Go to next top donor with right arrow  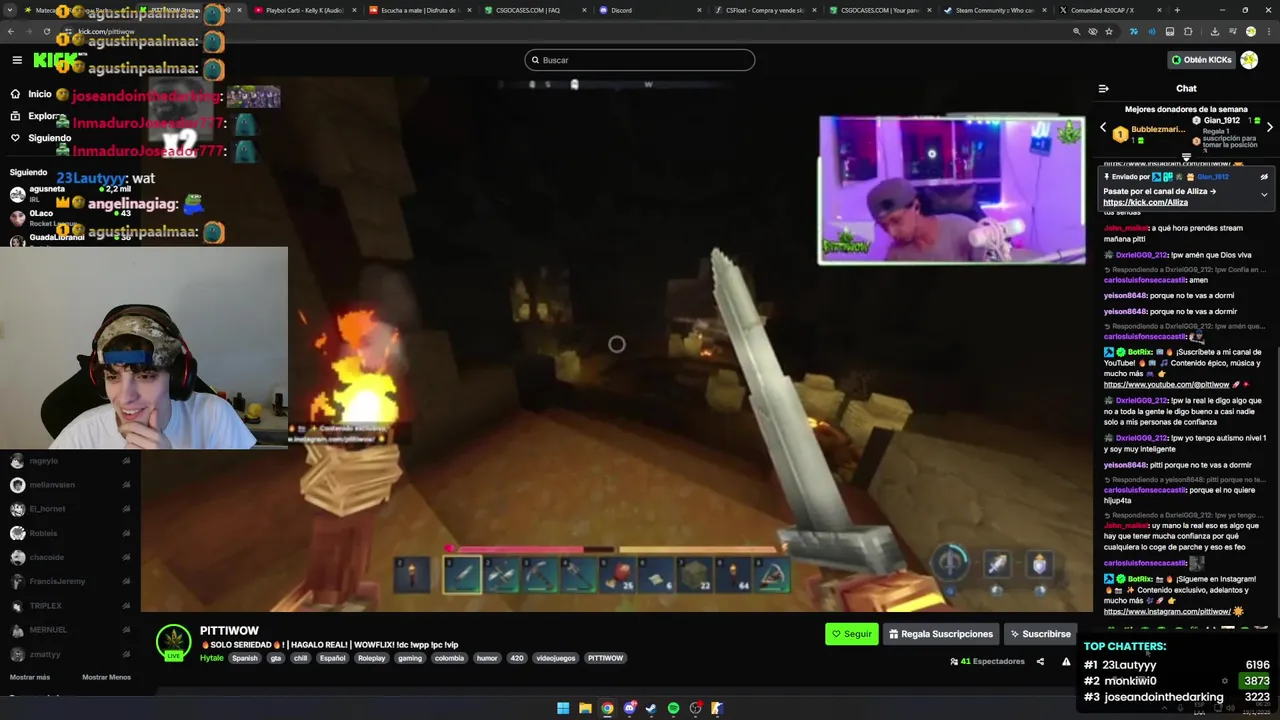click(x=1270, y=128)
